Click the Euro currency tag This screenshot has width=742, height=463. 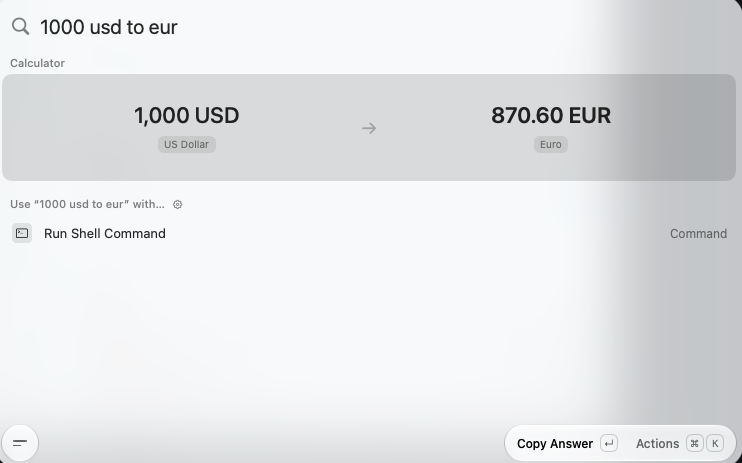coord(551,144)
